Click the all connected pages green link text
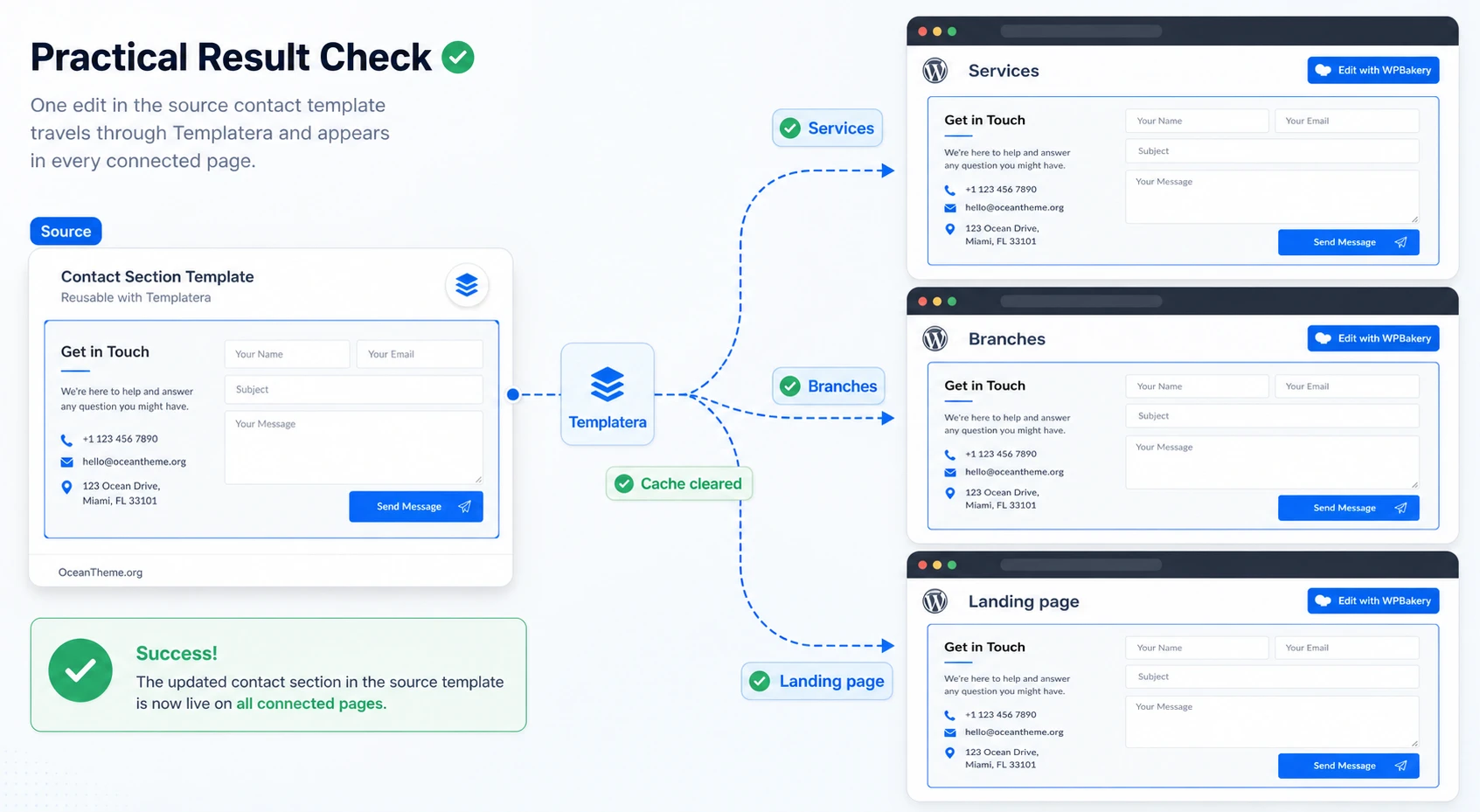This screenshot has height=812, width=1480. (x=310, y=704)
